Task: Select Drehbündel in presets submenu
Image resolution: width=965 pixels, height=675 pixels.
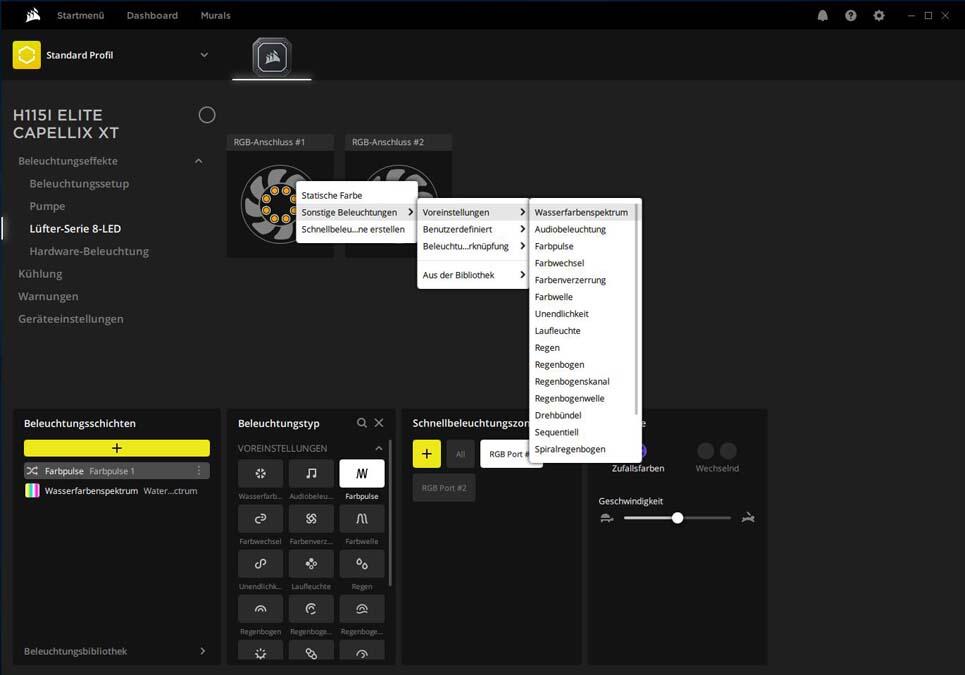Action: pyautogui.click(x=583, y=415)
